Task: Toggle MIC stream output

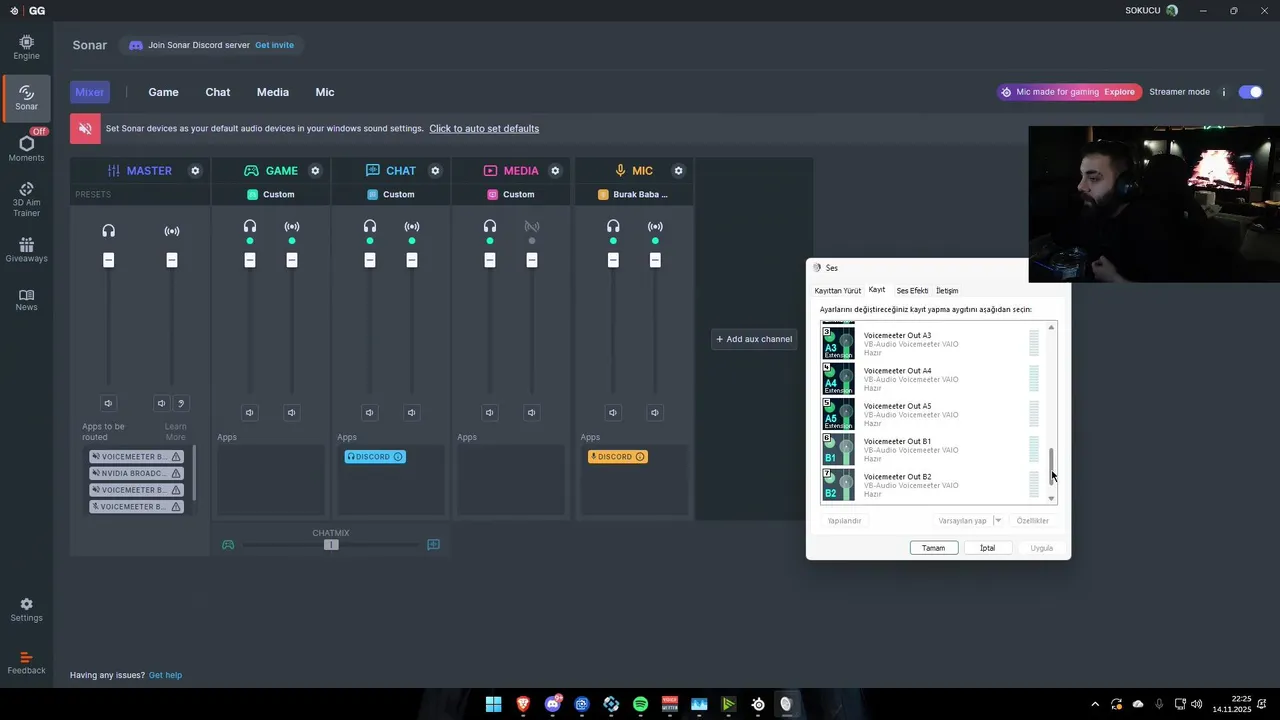Action: pos(655,227)
